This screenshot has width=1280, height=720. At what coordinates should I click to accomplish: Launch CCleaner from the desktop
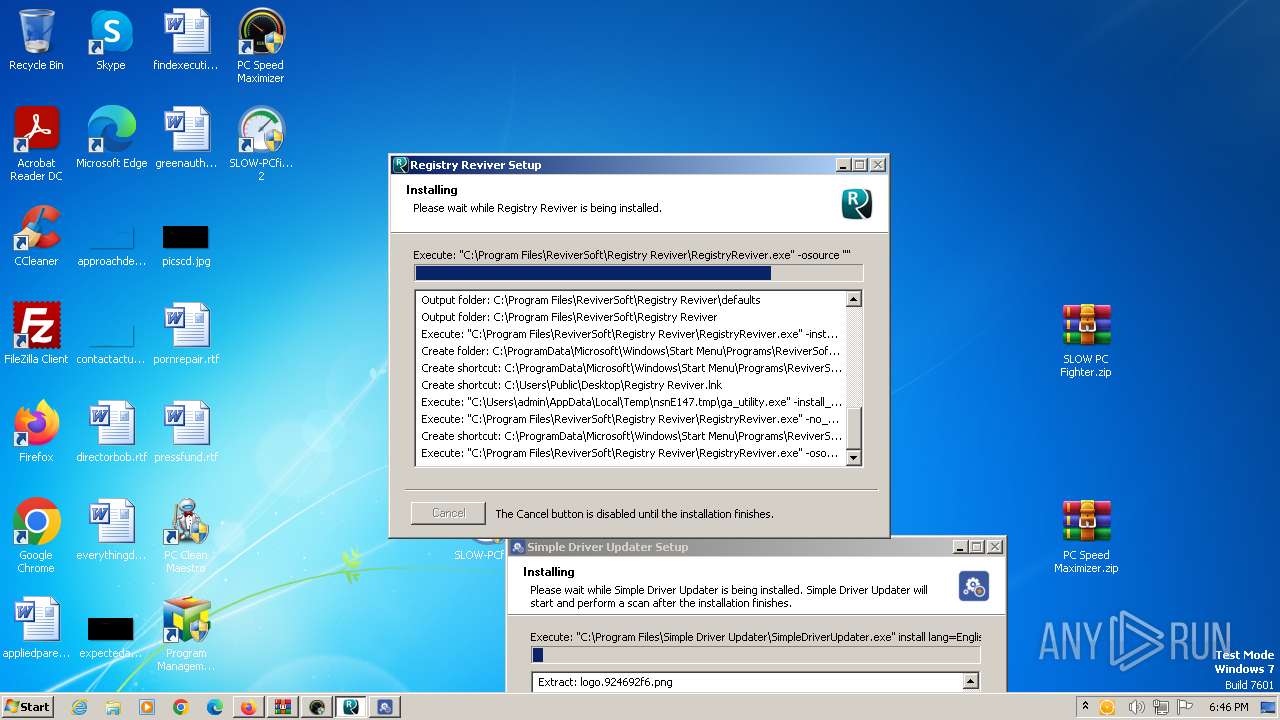[36, 236]
